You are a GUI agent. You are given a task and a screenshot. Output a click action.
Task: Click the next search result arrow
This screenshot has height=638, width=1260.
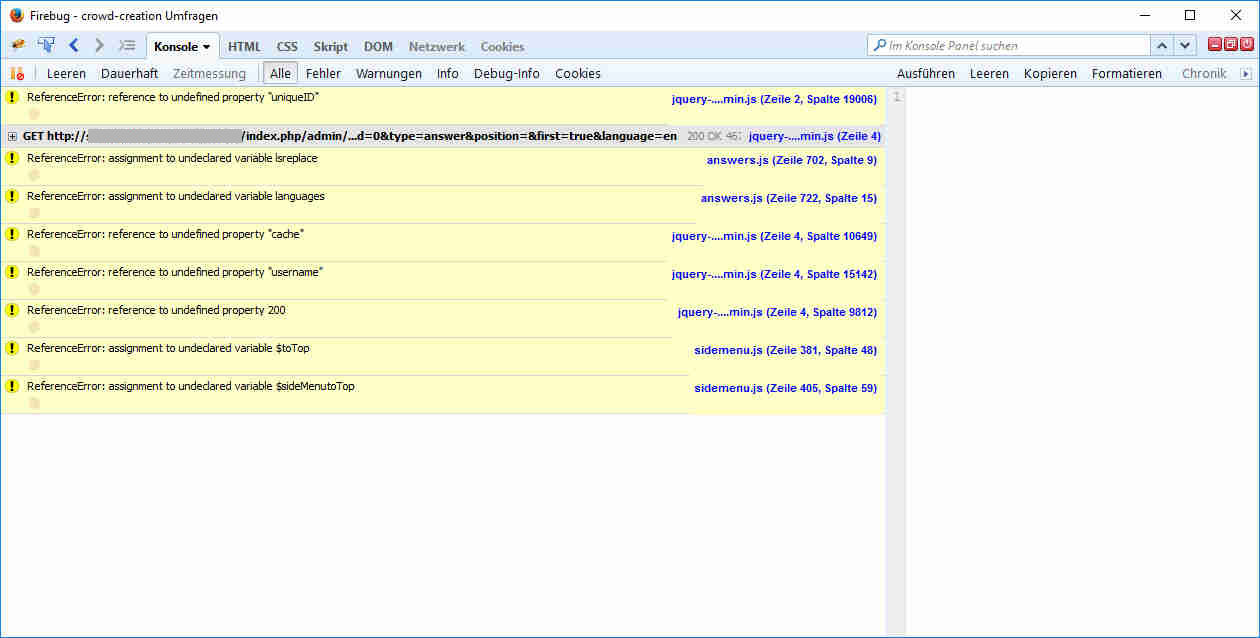coord(1185,45)
